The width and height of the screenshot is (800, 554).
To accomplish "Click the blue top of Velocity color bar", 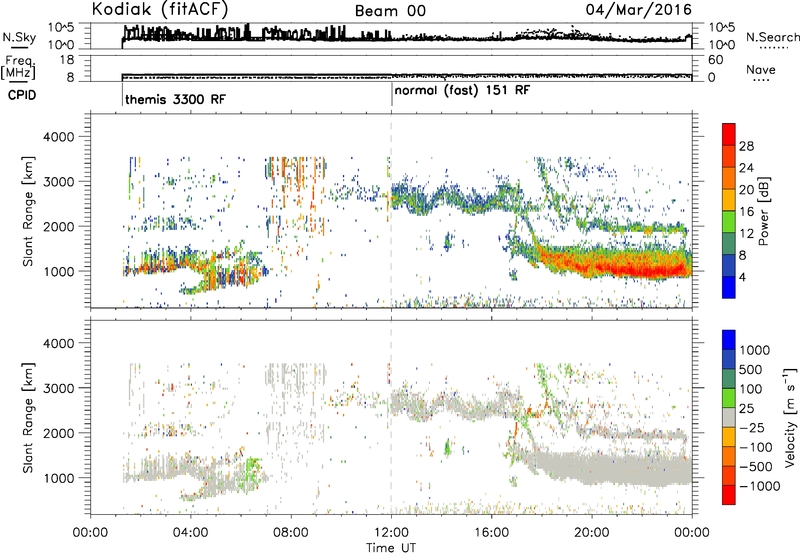I will [729, 340].
